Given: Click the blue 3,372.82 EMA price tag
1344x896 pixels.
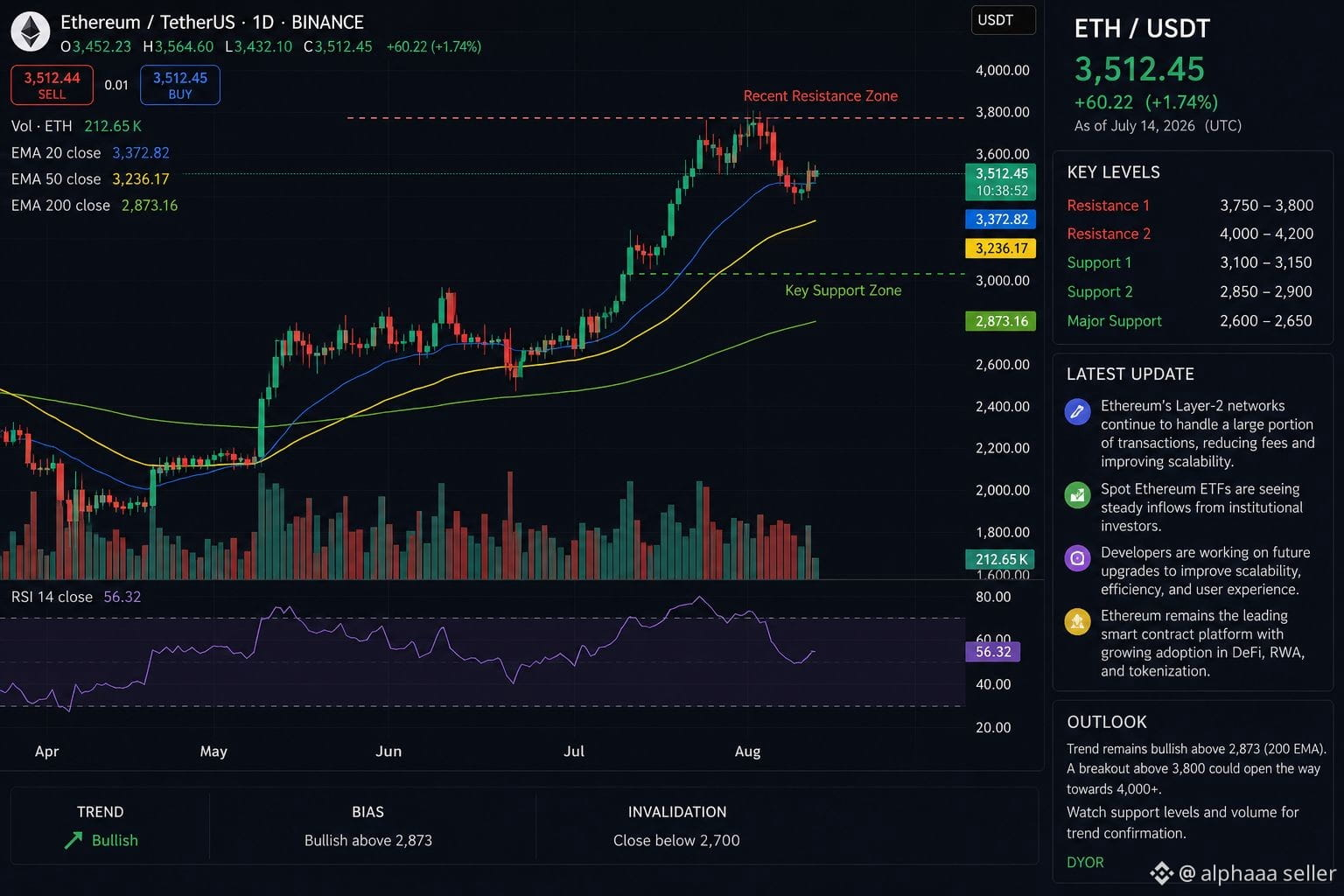Looking at the screenshot, I should pos(1001,220).
